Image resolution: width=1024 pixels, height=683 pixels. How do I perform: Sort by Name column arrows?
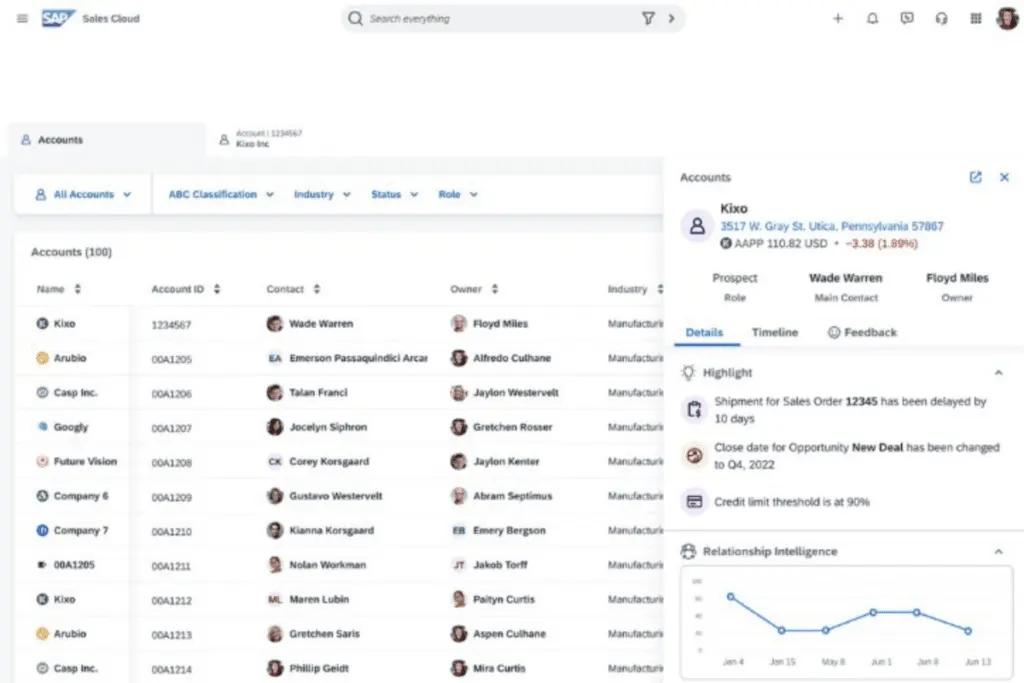[78, 289]
